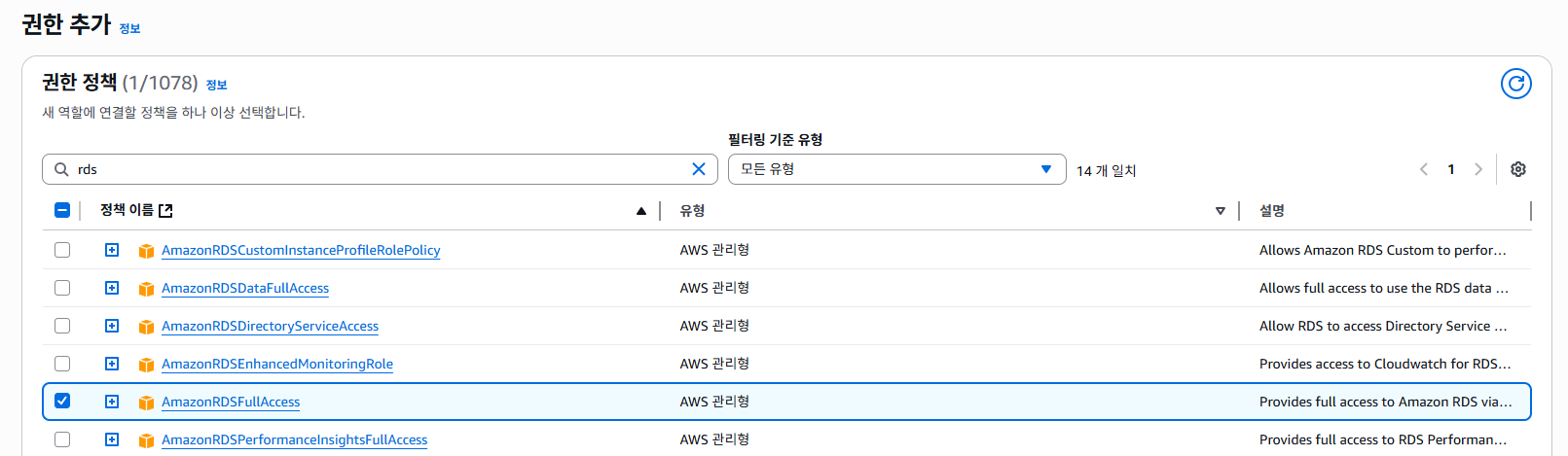This screenshot has width=1568, height=456.
Task: Click the 정책 이름 column header
Action: [x=127, y=210]
